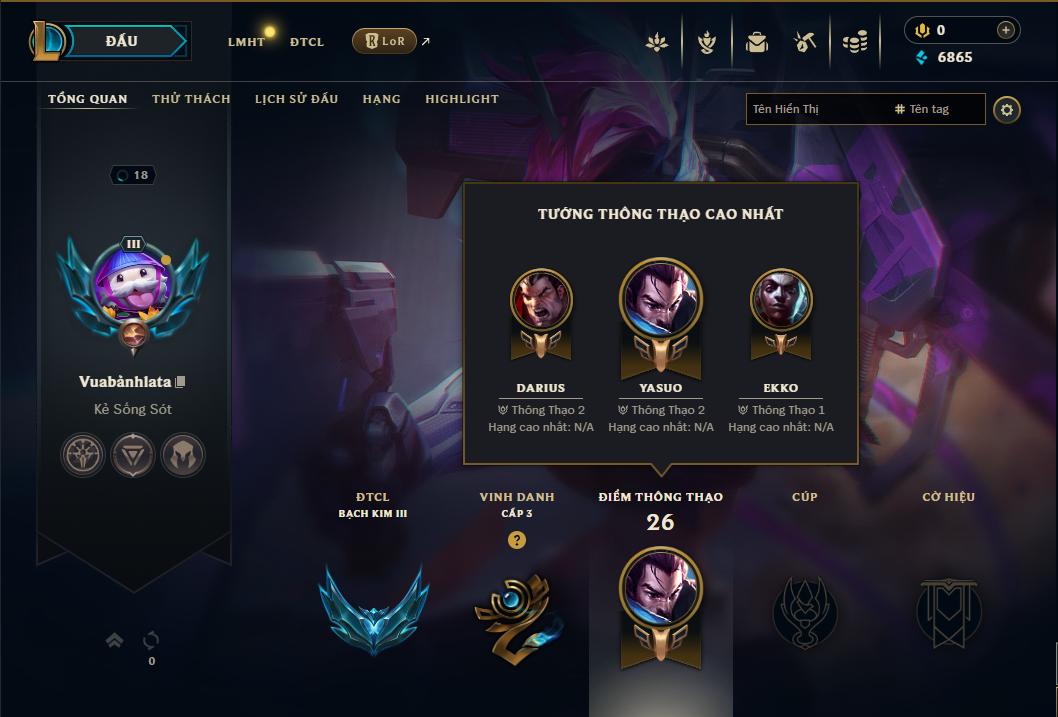Click the Vinh Danh question mark icon
Viewport: 1058px width, 717px height.
(x=517, y=540)
